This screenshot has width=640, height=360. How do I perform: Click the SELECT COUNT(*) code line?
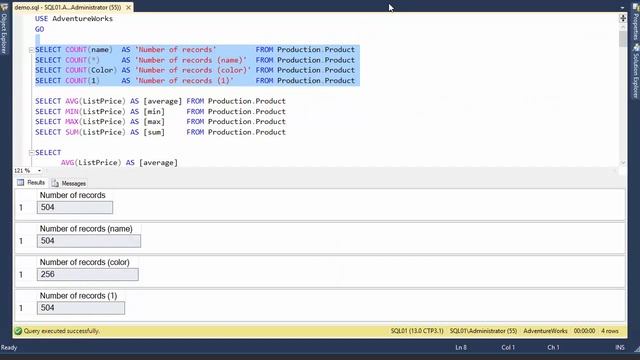[195, 60]
